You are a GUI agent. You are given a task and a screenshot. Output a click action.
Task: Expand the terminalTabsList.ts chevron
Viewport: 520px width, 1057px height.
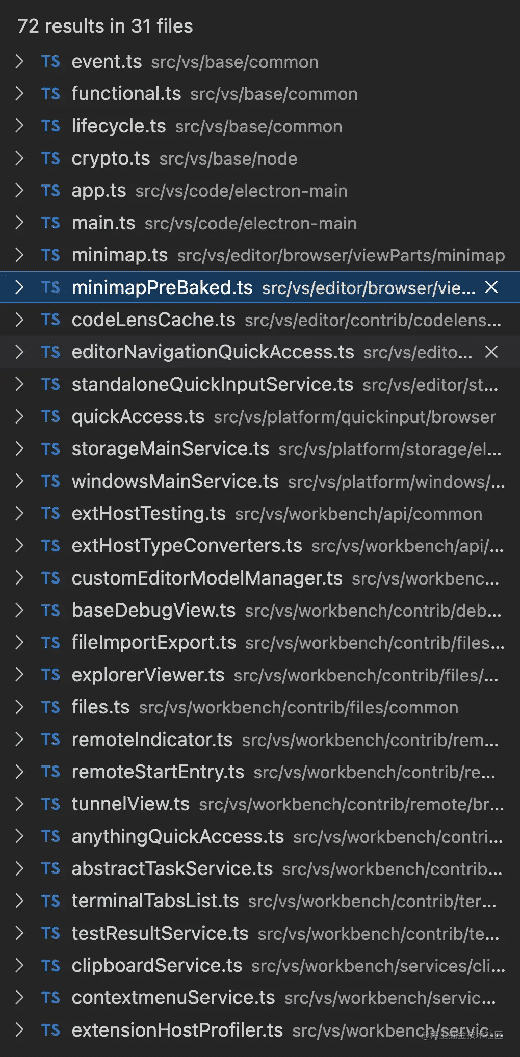[x=19, y=901]
